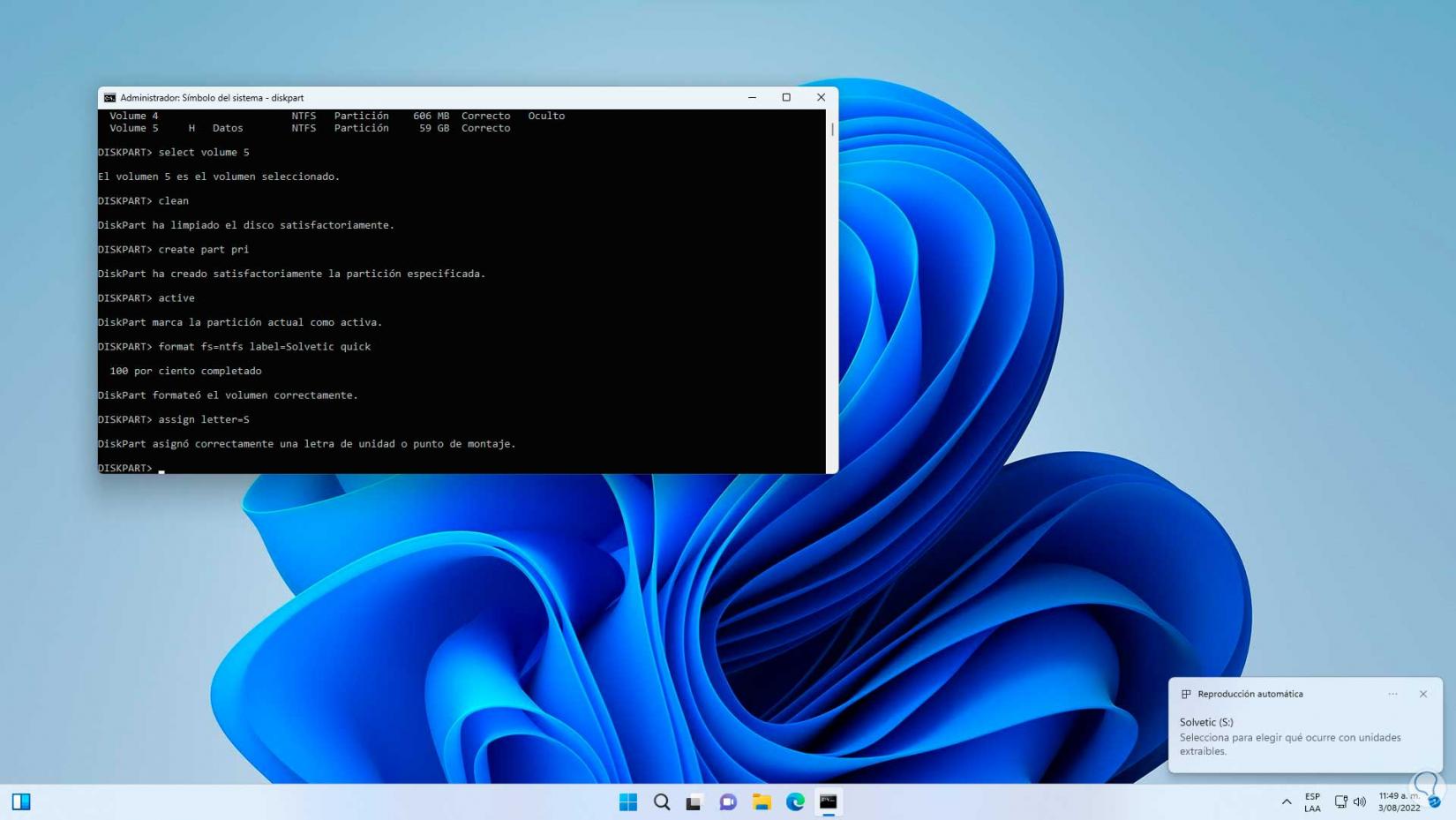This screenshot has width=1456, height=820.
Task: Open the clock and date panel
Action: tap(1399, 801)
